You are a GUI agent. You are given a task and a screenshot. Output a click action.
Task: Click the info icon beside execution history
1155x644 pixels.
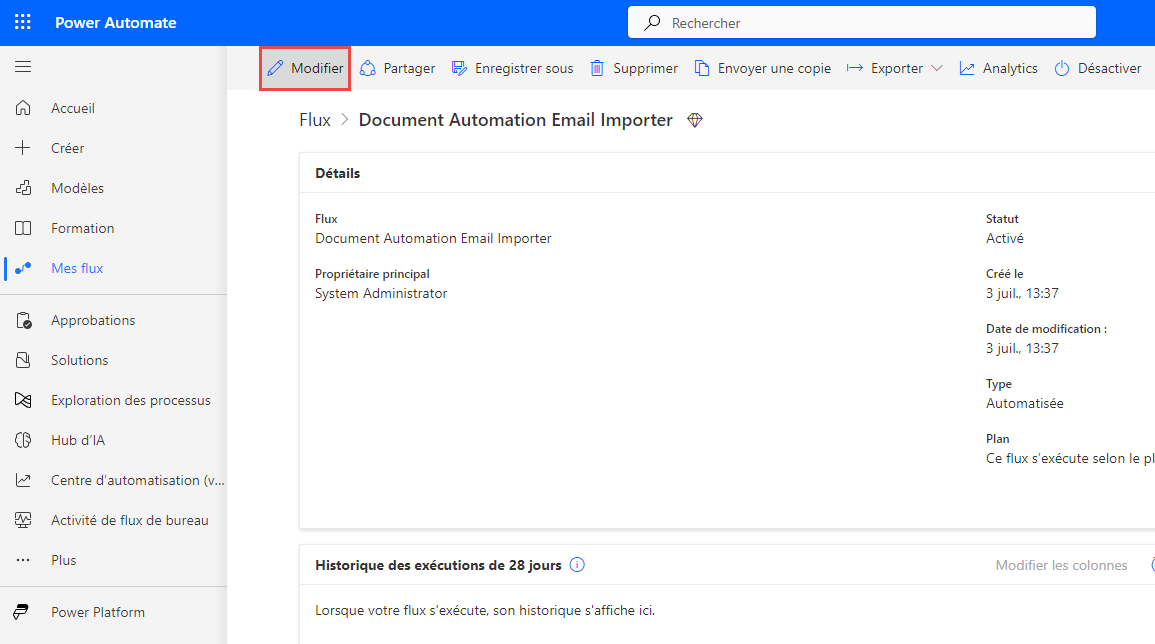click(578, 565)
